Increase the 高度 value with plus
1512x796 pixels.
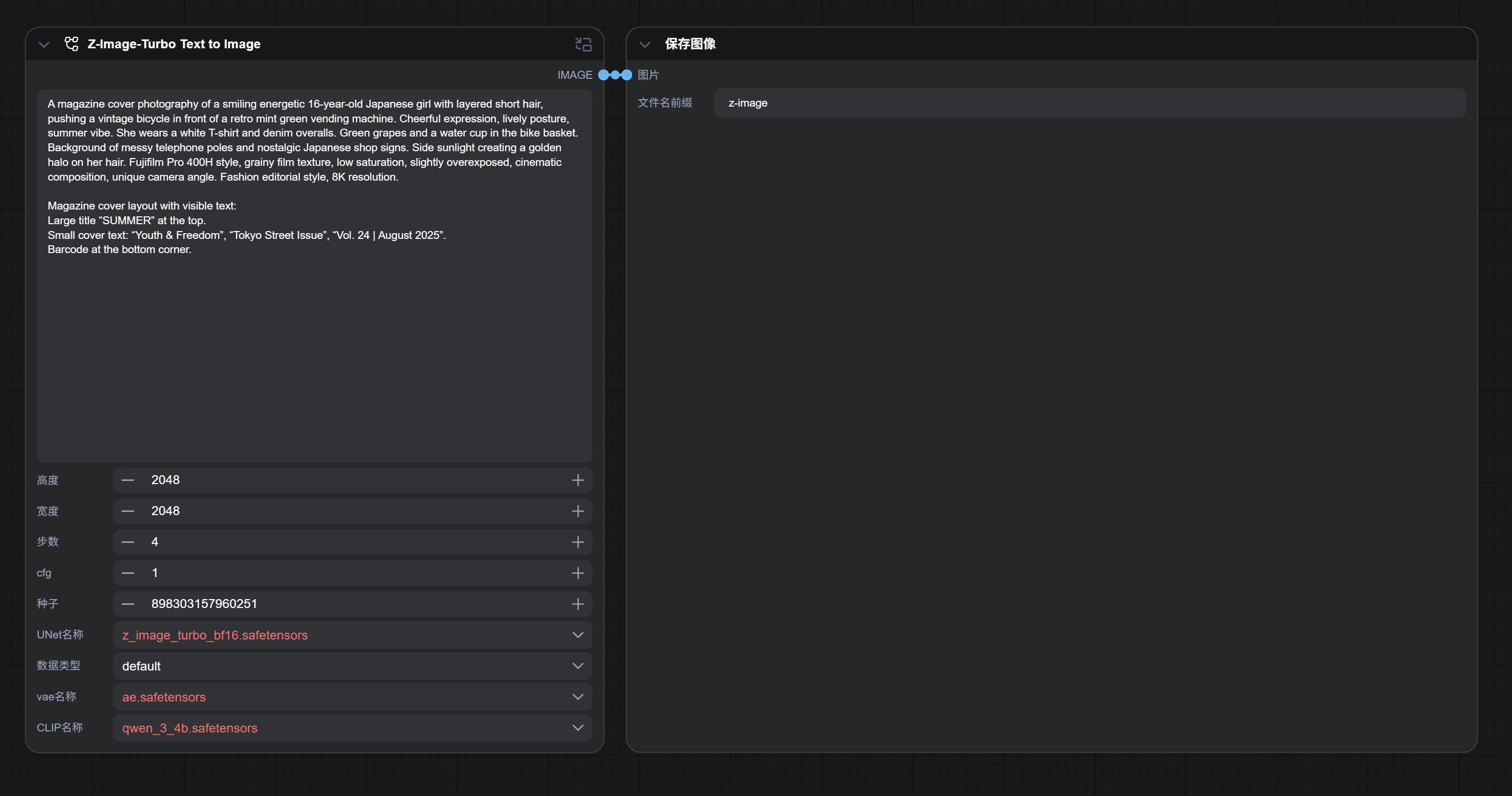click(577, 480)
